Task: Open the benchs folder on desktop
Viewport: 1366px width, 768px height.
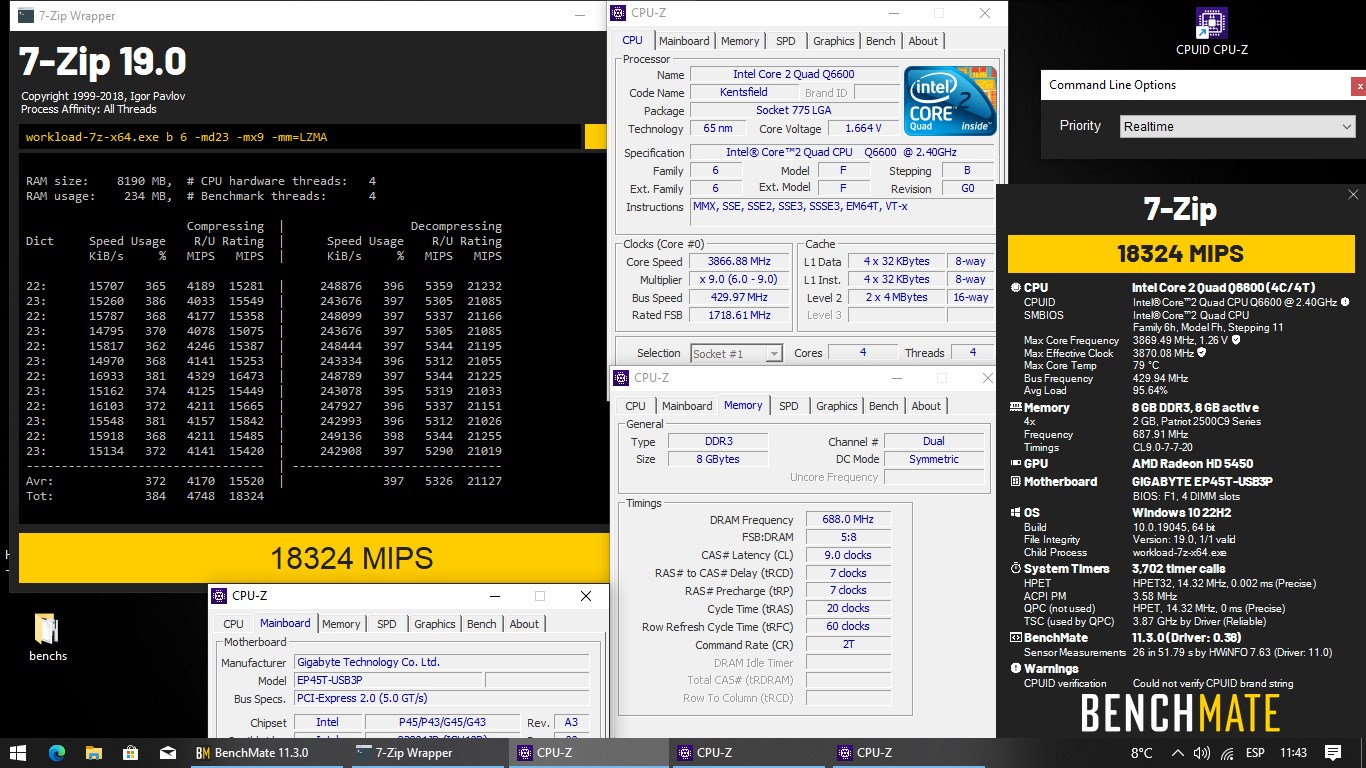Action: [47, 637]
